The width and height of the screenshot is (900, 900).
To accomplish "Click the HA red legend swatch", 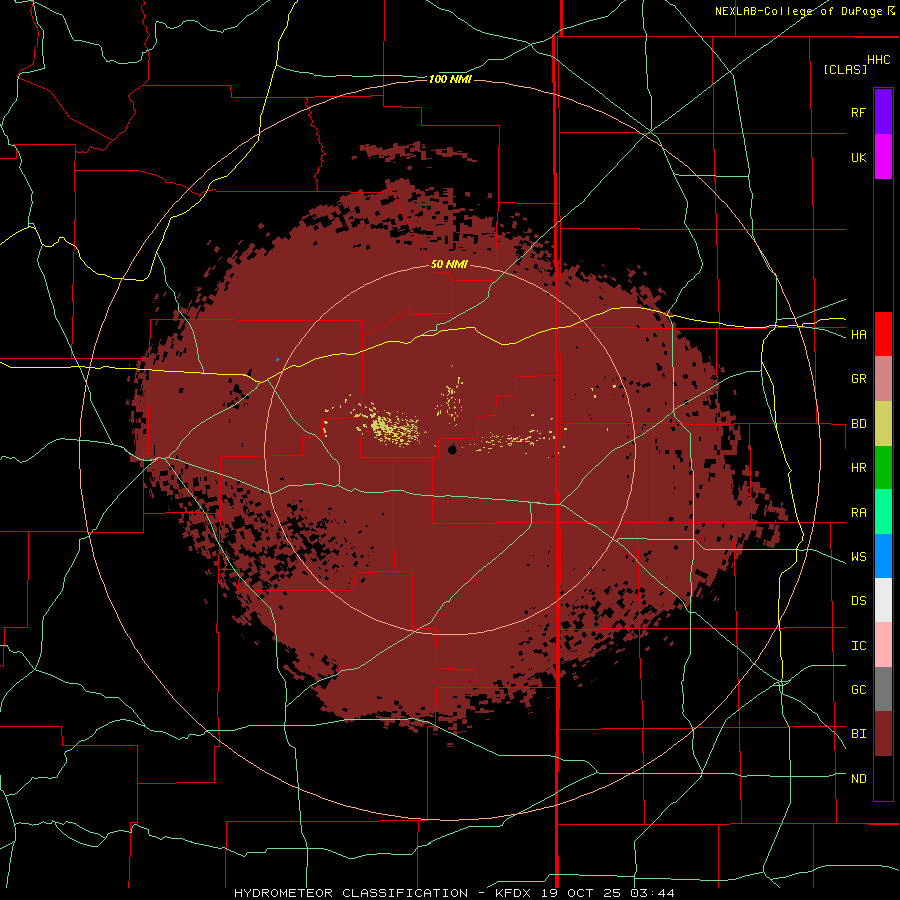I will (x=883, y=334).
